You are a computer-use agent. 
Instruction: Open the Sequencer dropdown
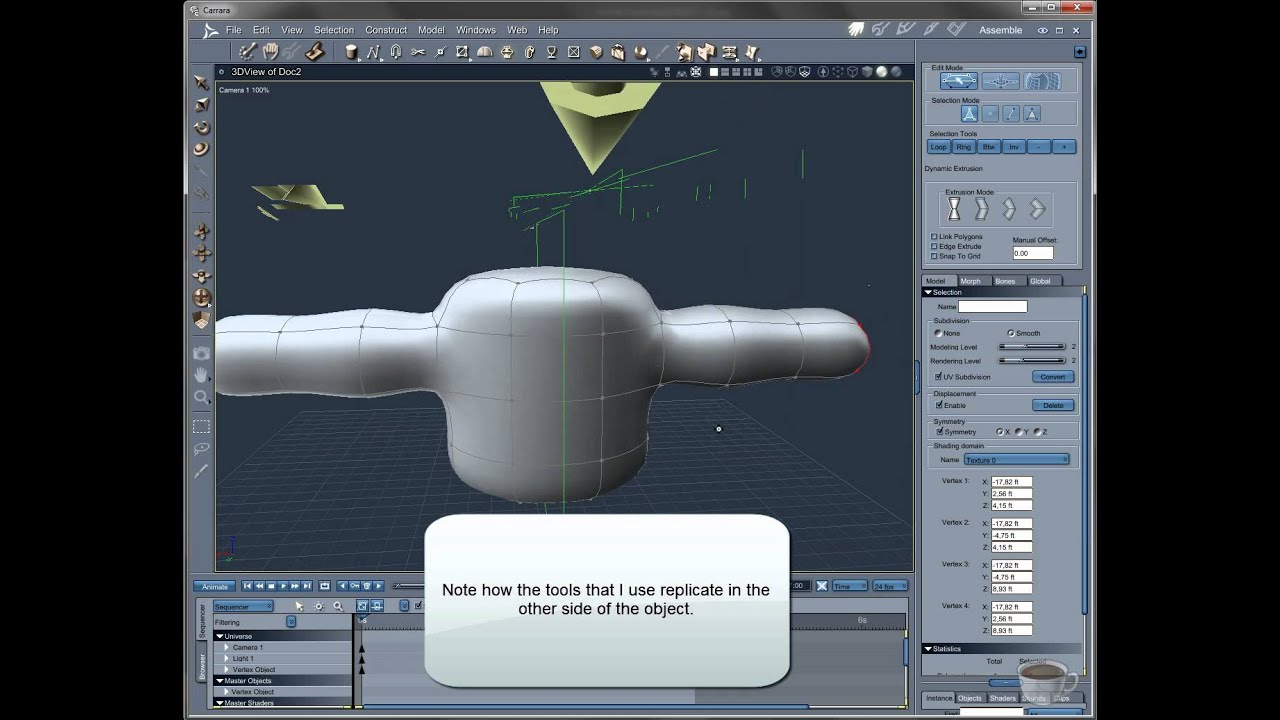[243, 606]
